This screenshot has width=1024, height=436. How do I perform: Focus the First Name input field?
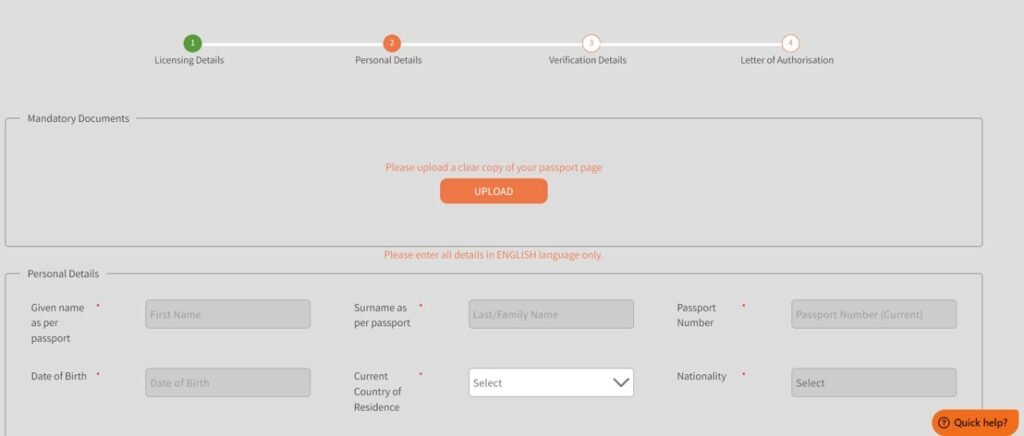(228, 314)
